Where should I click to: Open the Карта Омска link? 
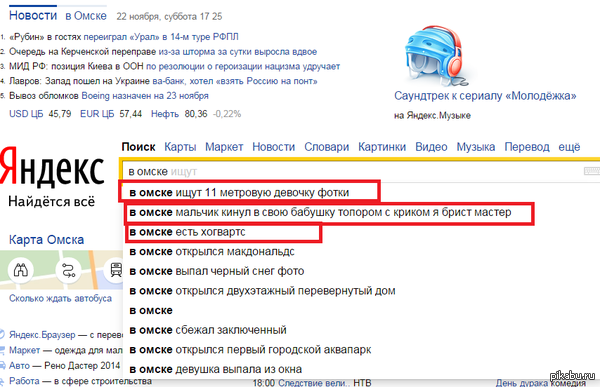tap(46, 240)
